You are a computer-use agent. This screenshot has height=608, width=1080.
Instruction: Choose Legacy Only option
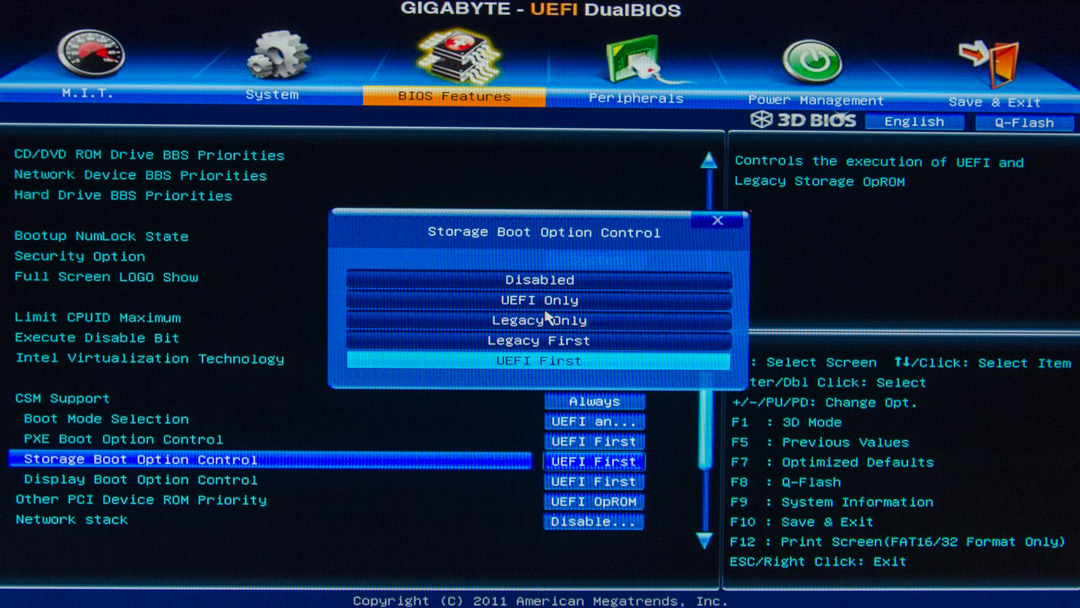pyautogui.click(x=539, y=320)
